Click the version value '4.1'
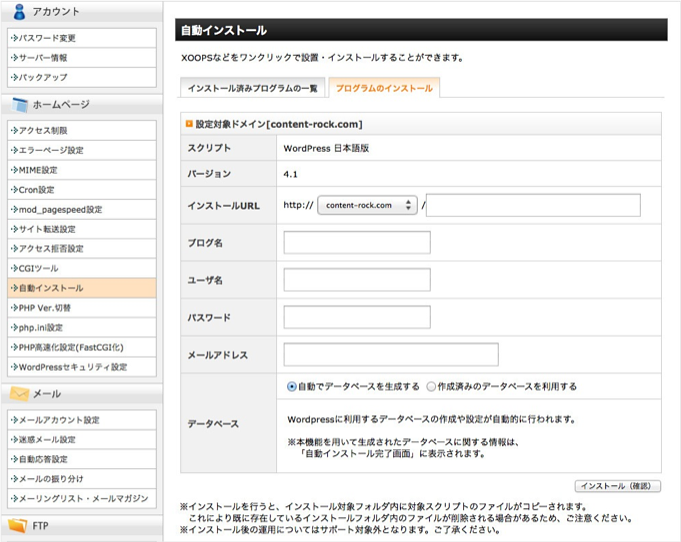 290,175
